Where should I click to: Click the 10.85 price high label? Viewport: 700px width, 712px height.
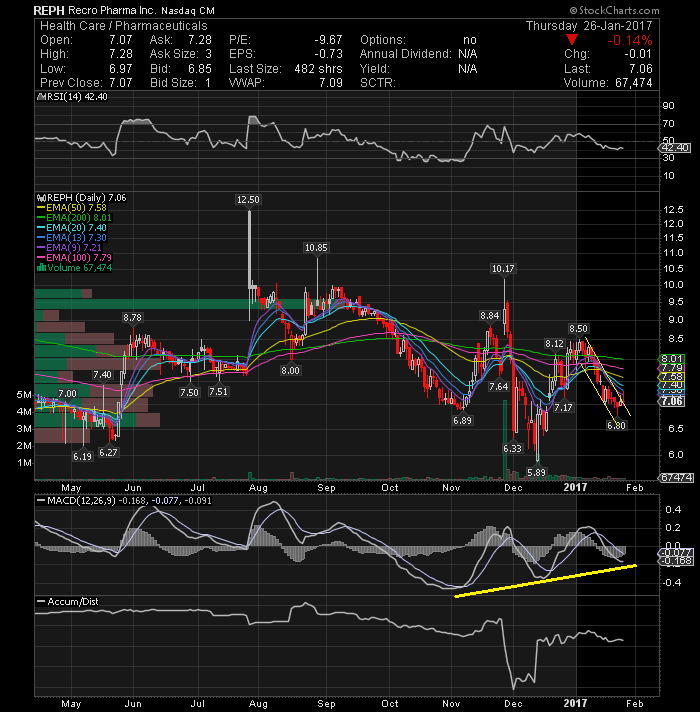point(316,248)
